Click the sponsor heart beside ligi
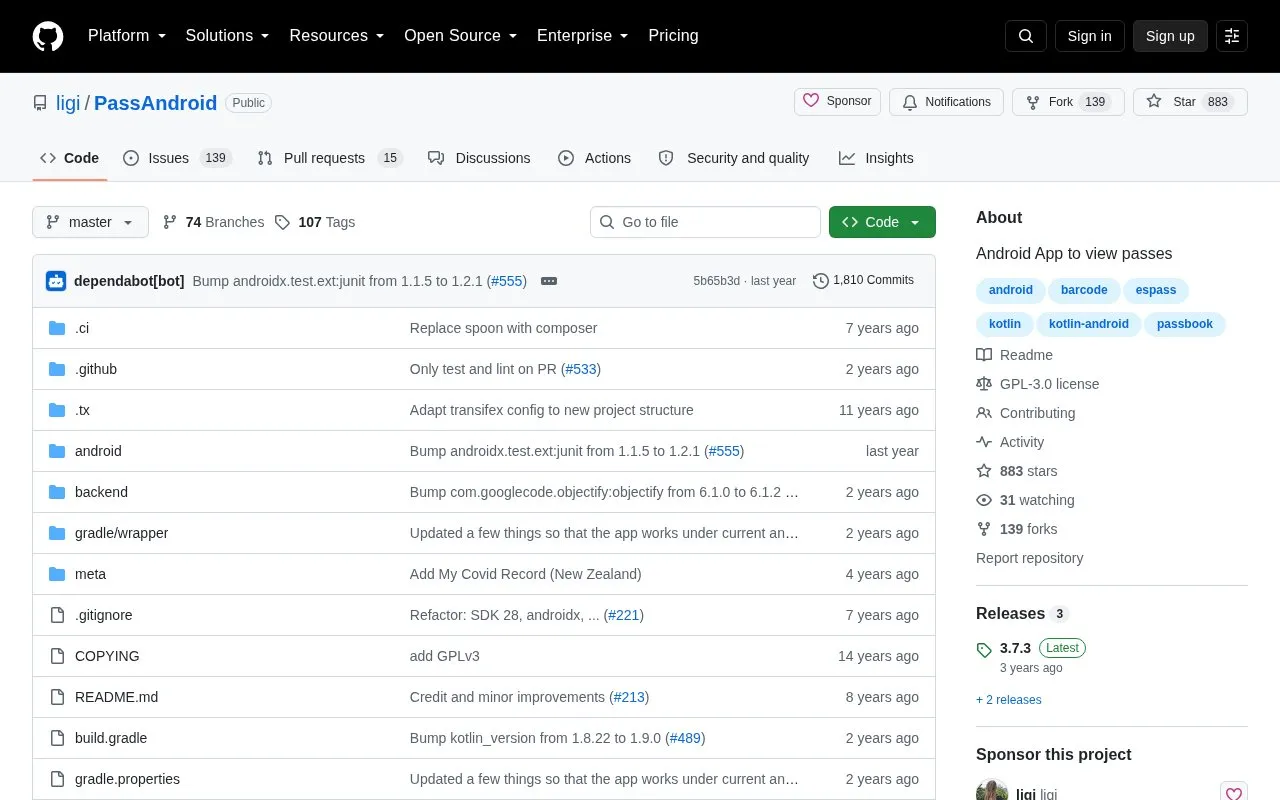The height and width of the screenshot is (800, 1280). tap(1234, 794)
